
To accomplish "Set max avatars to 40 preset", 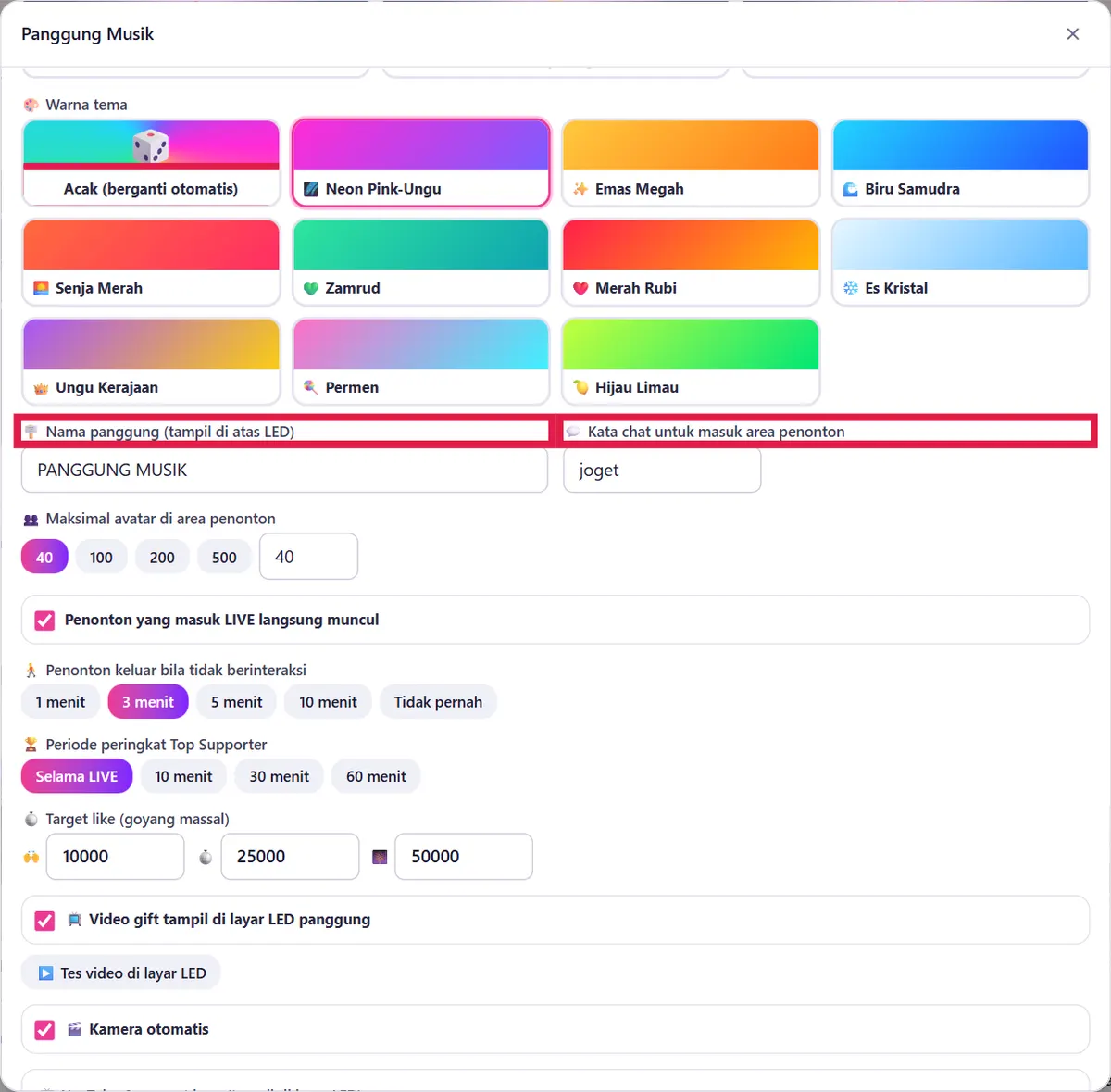I will coord(44,557).
